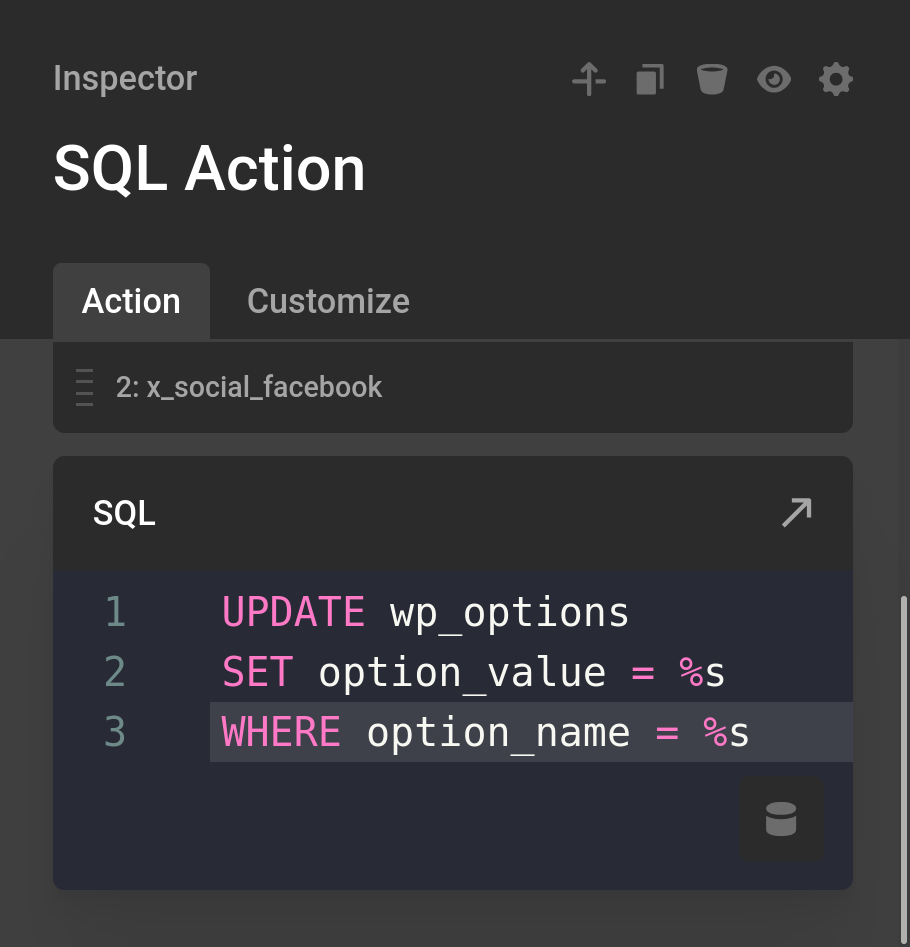The height and width of the screenshot is (947, 910).
Task: Open the 2: x_social_facebook action entry
Action: tap(265, 387)
